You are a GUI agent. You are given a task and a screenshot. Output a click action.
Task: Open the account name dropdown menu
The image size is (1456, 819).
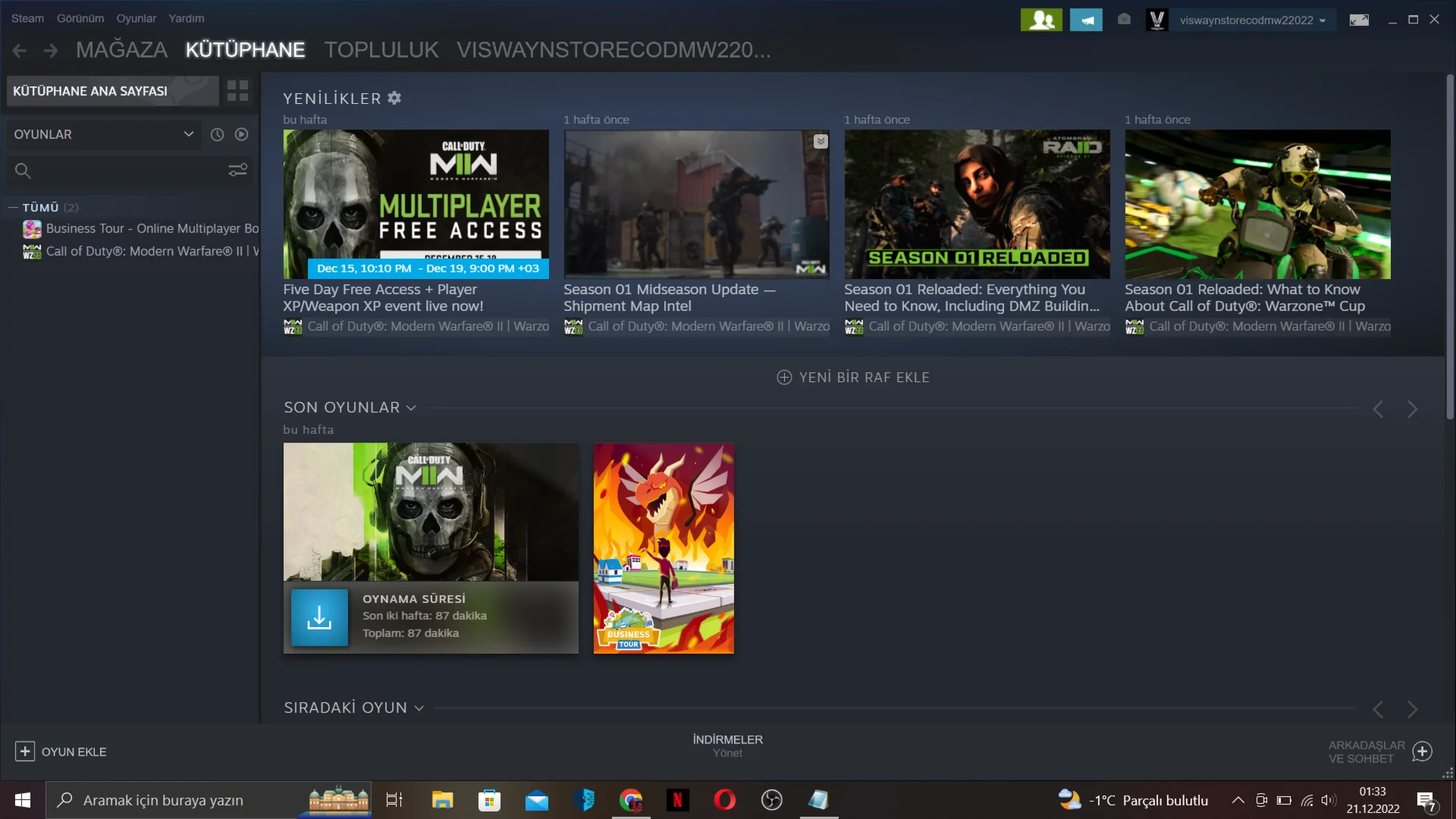click(x=1251, y=20)
